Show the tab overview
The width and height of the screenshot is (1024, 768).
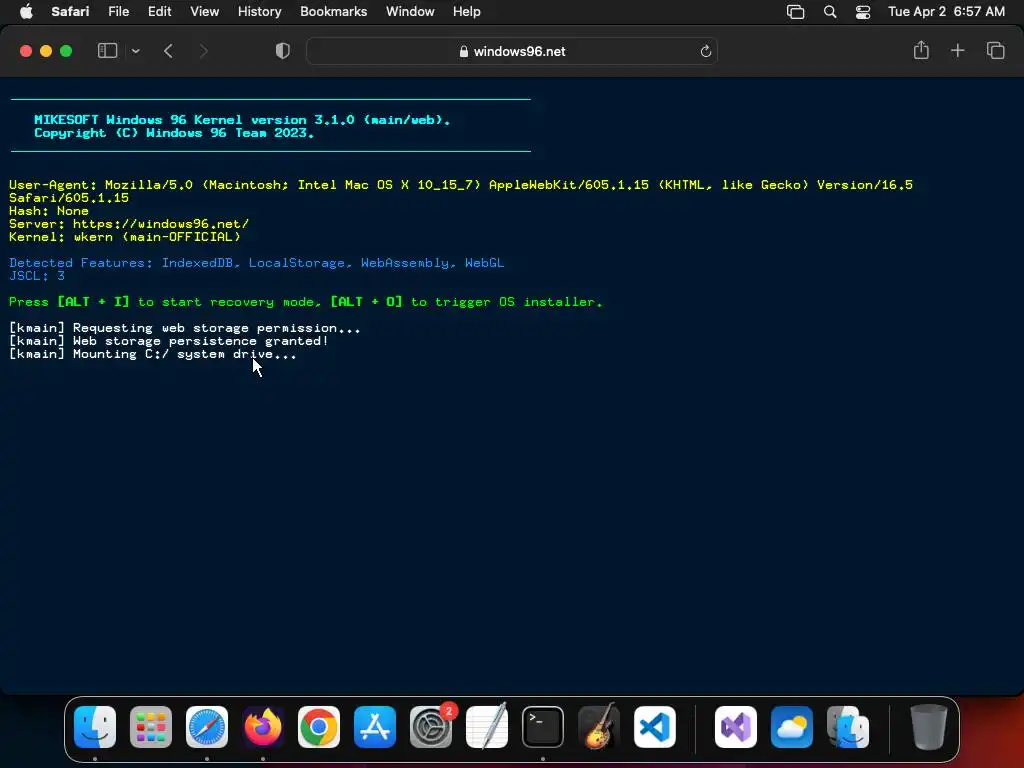click(995, 50)
